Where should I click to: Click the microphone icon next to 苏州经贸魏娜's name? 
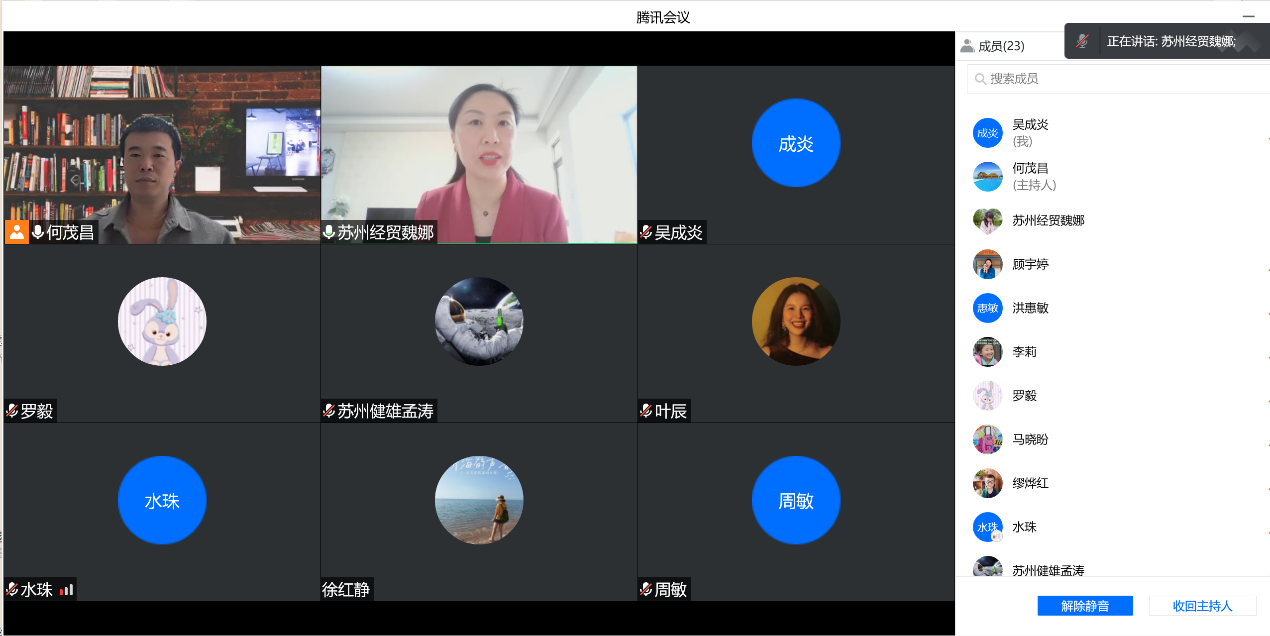pyautogui.click(x=329, y=232)
